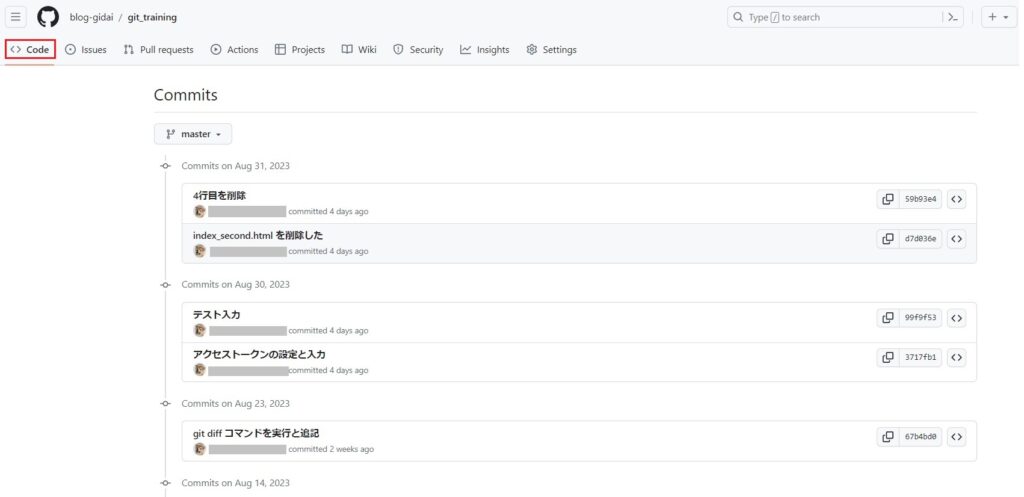Click commit hash 67b4bd0 button
This screenshot has width=1024, height=497.
tap(921, 437)
